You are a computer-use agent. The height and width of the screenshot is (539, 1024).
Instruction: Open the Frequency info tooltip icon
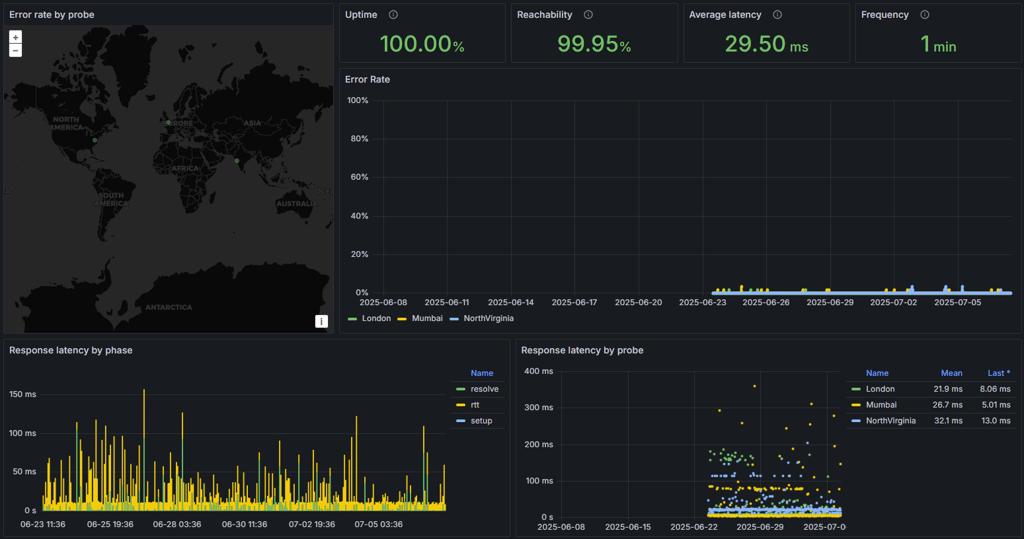click(x=925, y=14)
